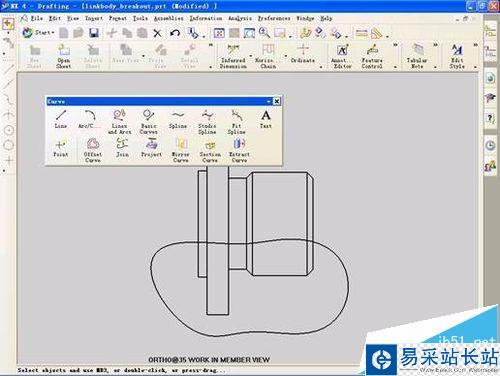Click the graduation cap Training icon in sidebar
The image size is (500, 376).
tap(490, 98)
